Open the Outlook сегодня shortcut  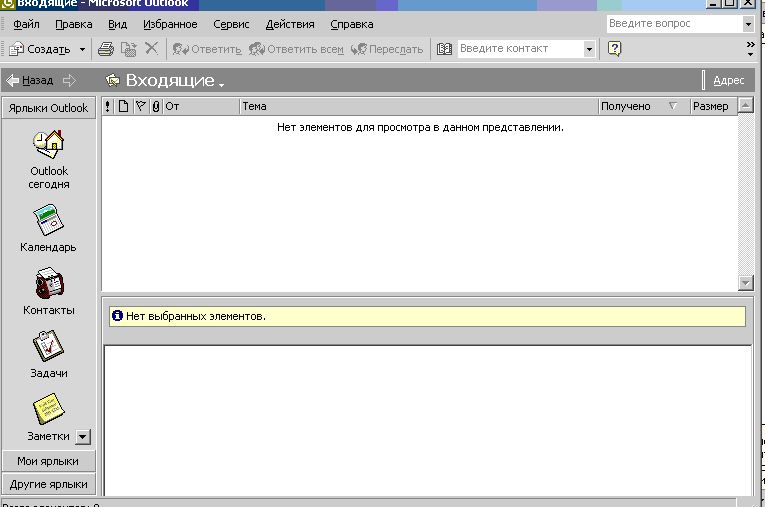49,160
